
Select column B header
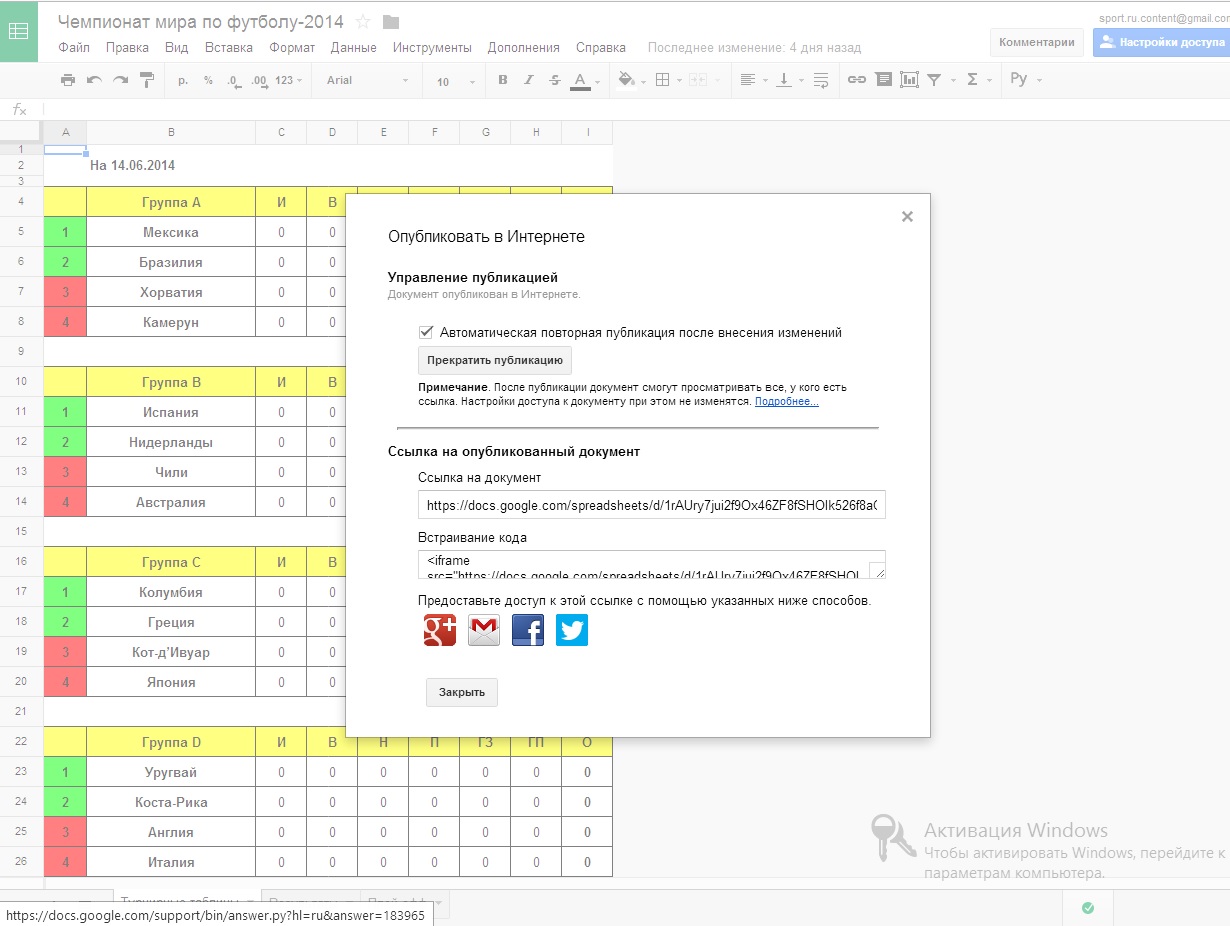pos(171,132)
